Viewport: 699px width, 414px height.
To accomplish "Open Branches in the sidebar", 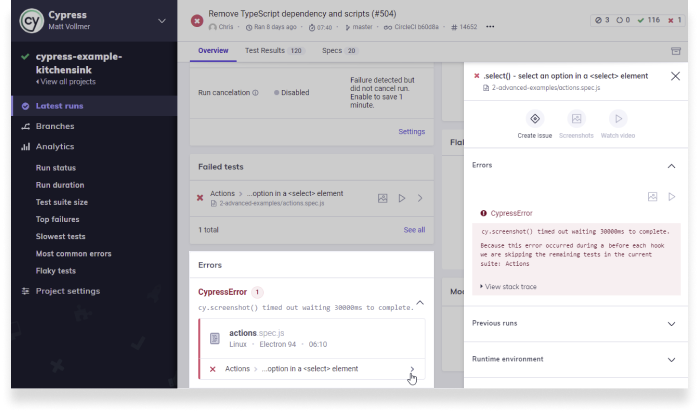I will 55,126.
